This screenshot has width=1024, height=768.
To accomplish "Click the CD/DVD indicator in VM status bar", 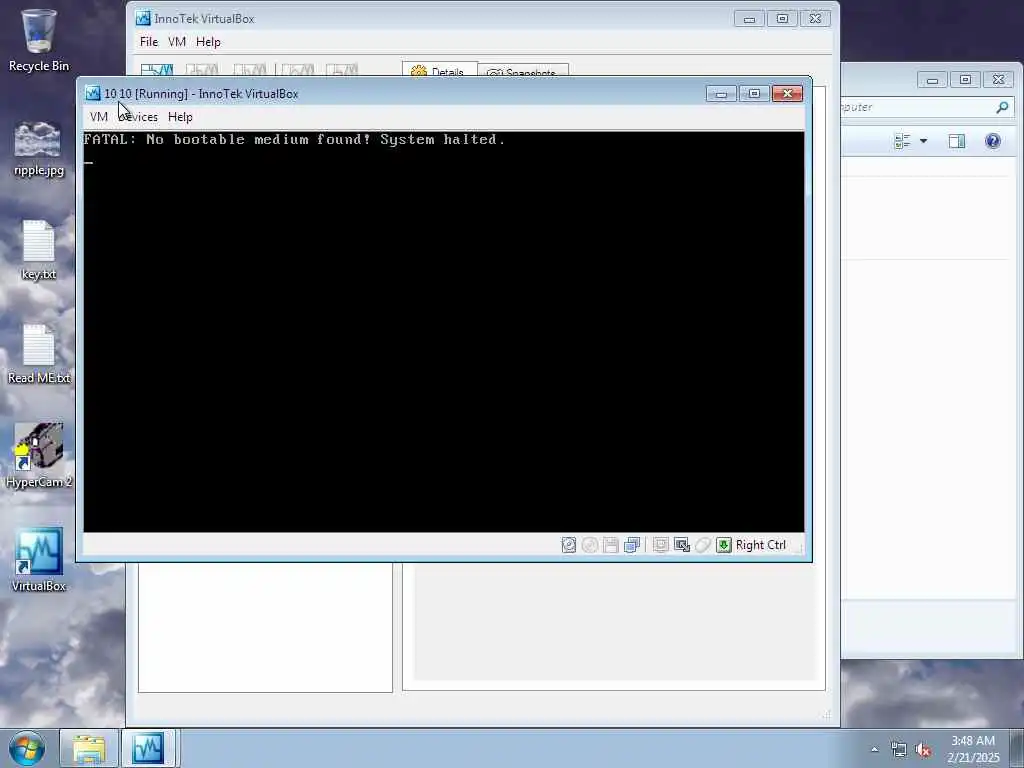I will coord(590,545).
